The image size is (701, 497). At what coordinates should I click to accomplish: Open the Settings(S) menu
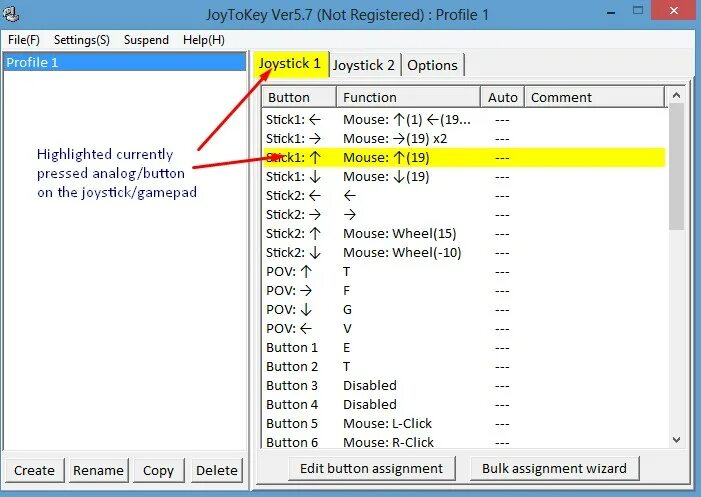(x=82, y=40)
